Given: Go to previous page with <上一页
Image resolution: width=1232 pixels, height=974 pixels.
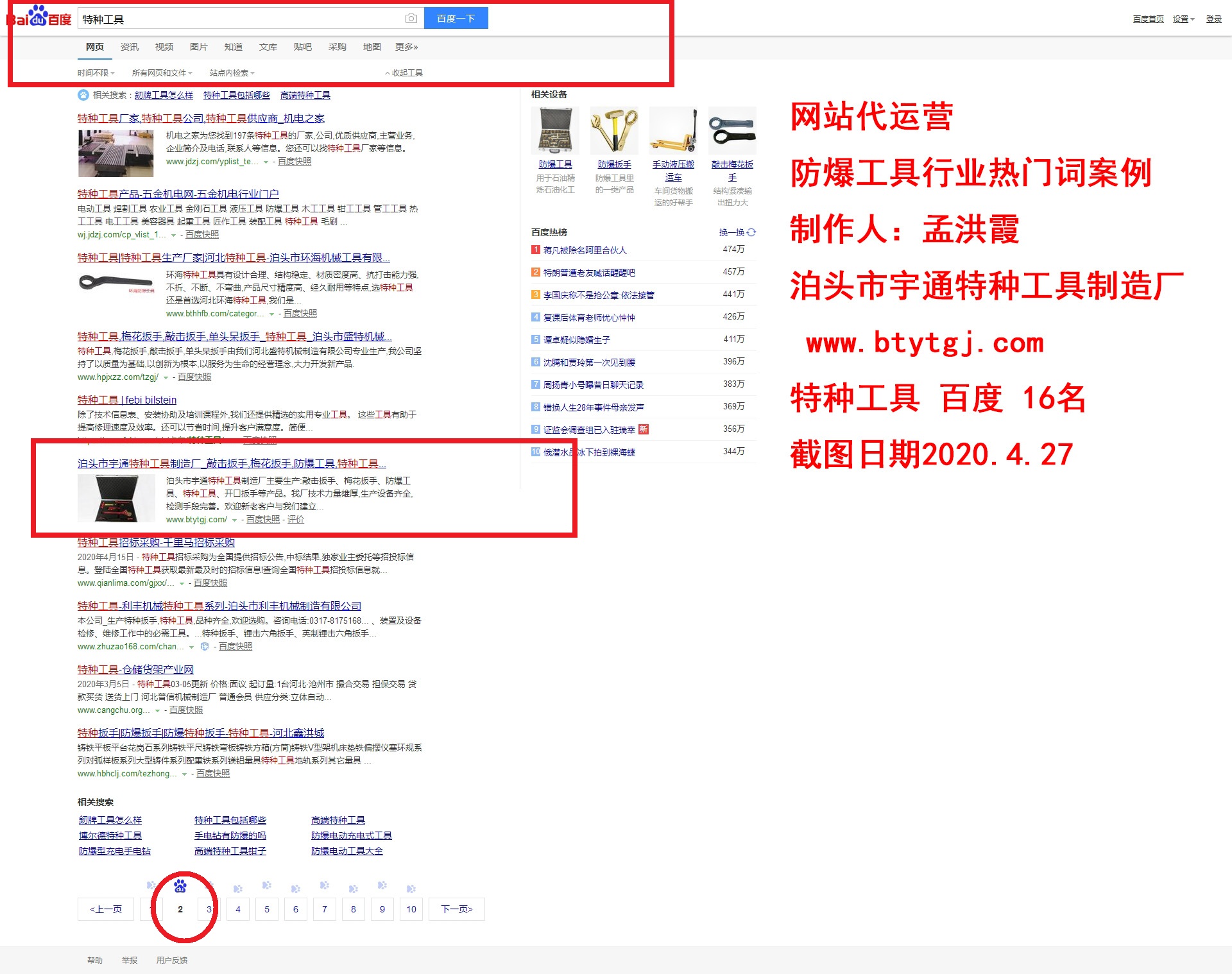Looking at the screenshot, I should pyautogui.click(x=106, y=909).
